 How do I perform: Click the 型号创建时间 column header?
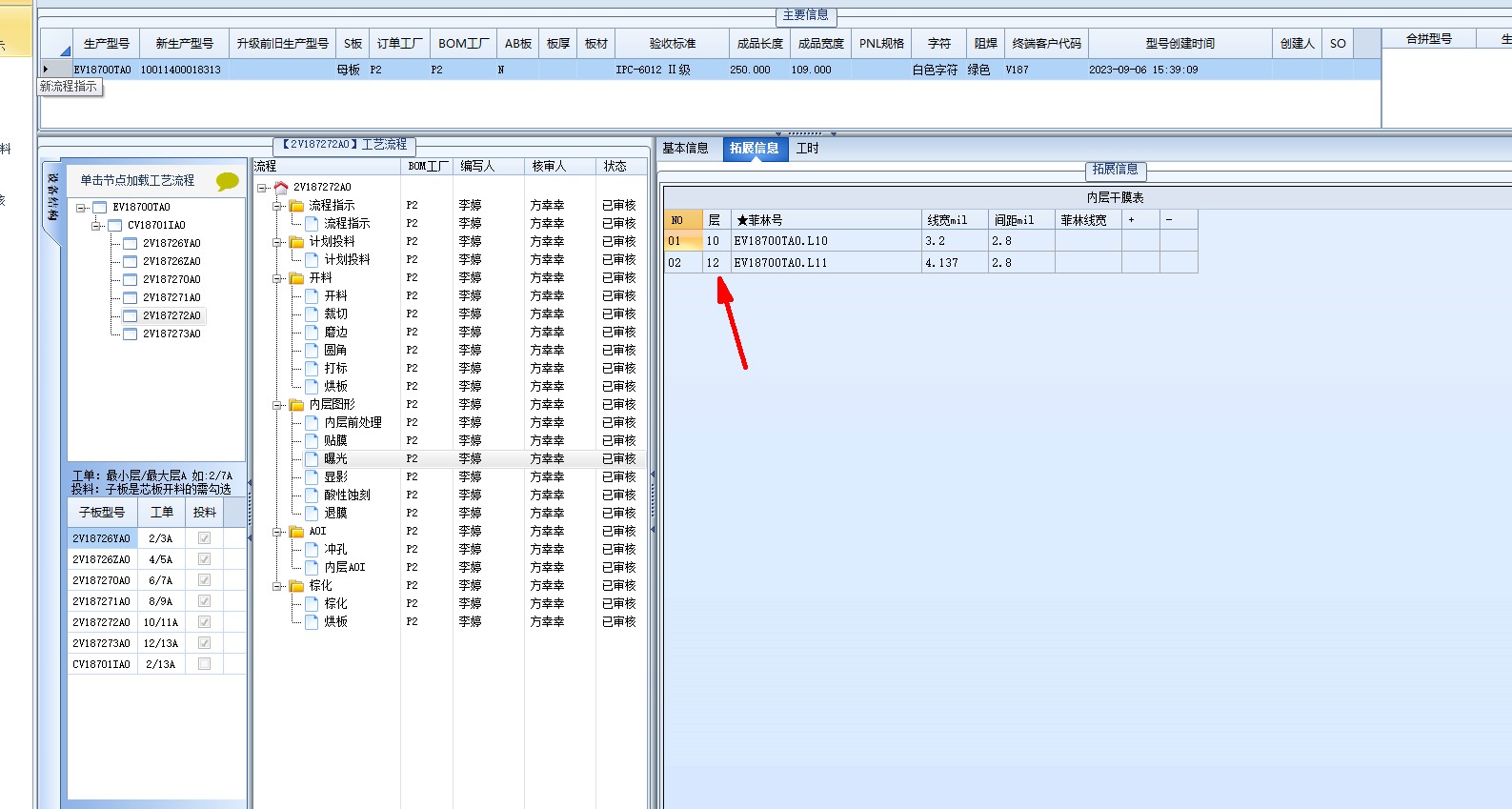tap(1179, 44)
